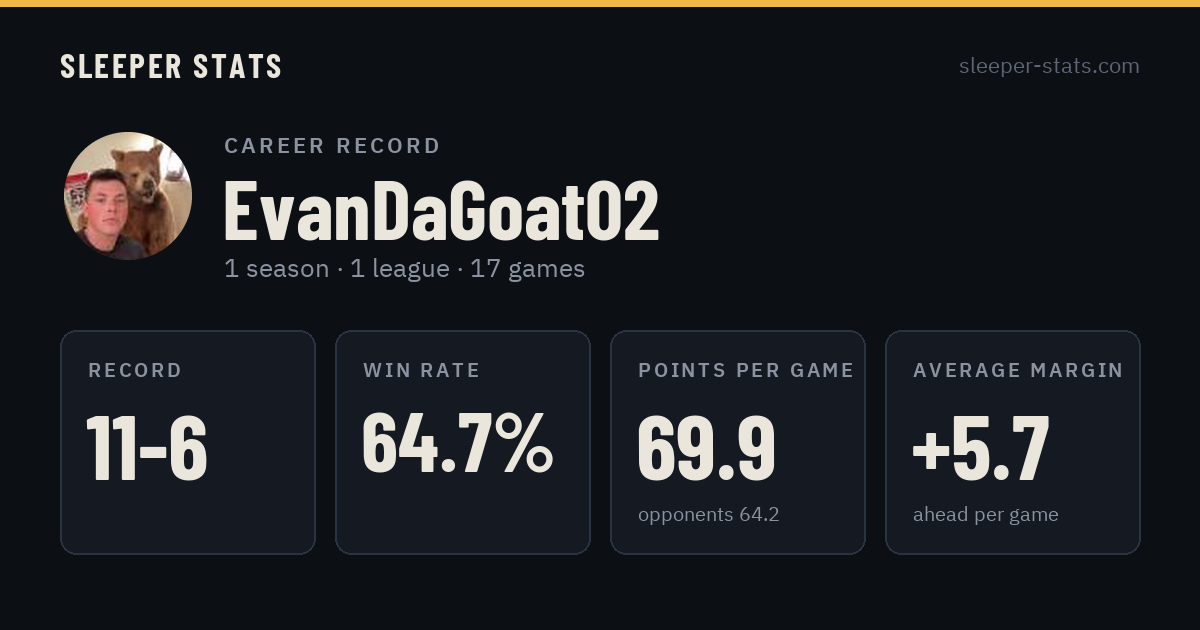Select the EvanDaGoat02 username heading
1200x630 pixels.
(x=441, y=211)
